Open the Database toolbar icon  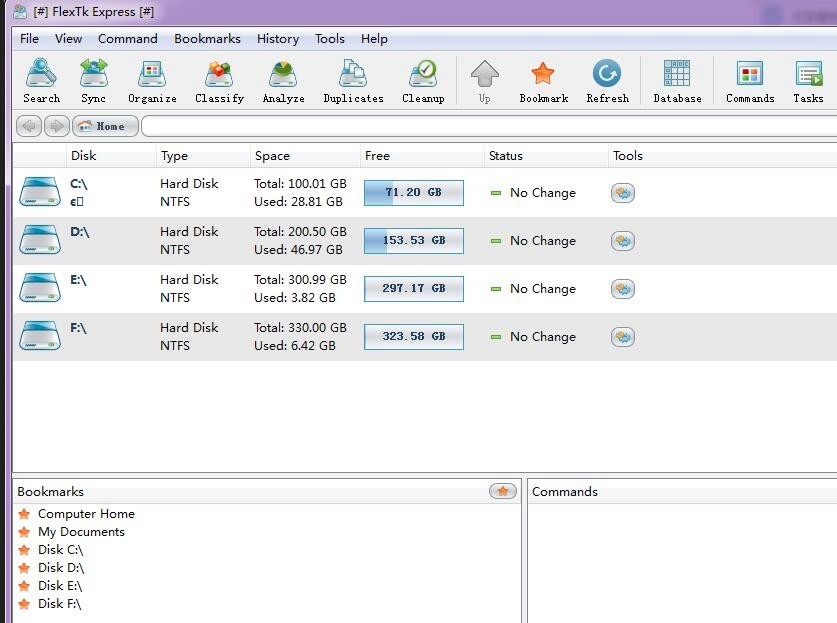pyautogui.click(x=677, y=81)
